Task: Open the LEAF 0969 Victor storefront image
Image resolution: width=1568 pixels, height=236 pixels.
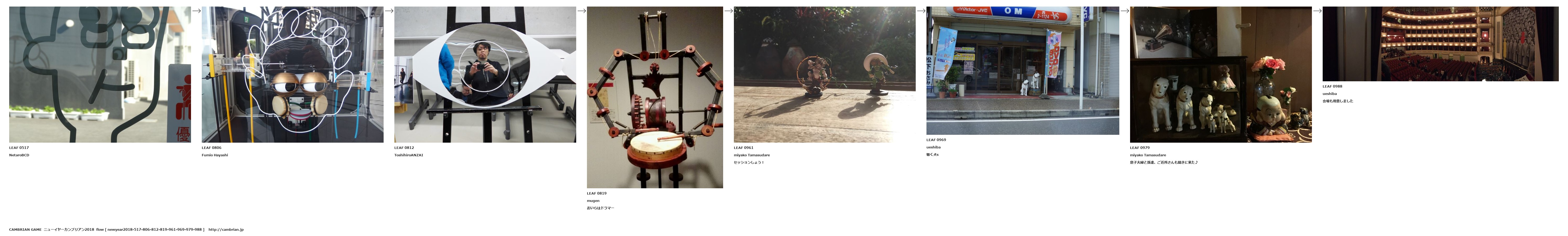Action: pos(1023,71)
